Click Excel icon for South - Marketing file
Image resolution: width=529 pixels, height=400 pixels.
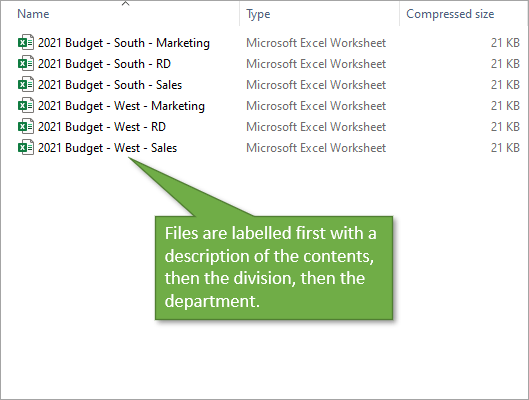26,42
